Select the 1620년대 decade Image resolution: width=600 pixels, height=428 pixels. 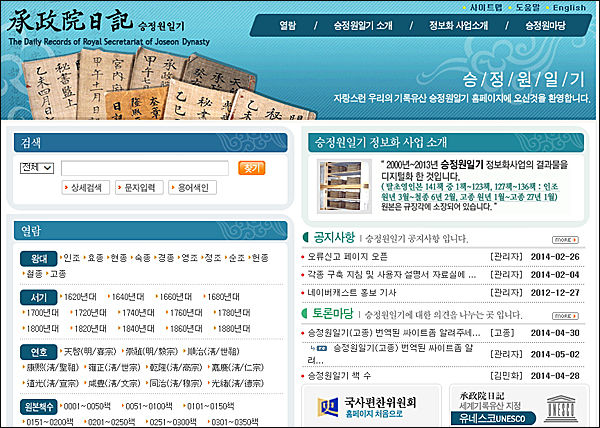(x=80, y=297)
